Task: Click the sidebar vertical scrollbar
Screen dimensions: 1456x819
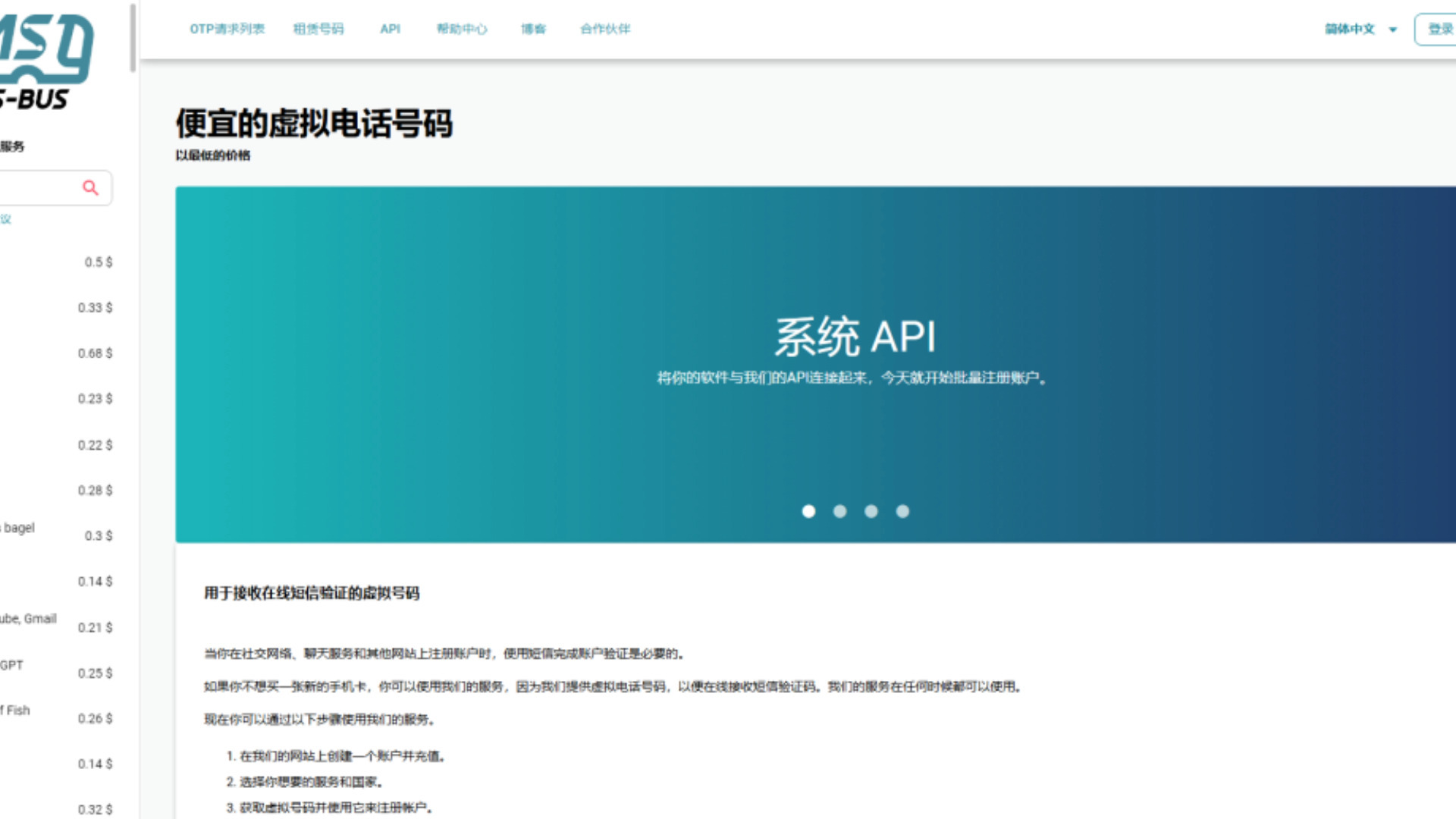Action: [133, 38]
